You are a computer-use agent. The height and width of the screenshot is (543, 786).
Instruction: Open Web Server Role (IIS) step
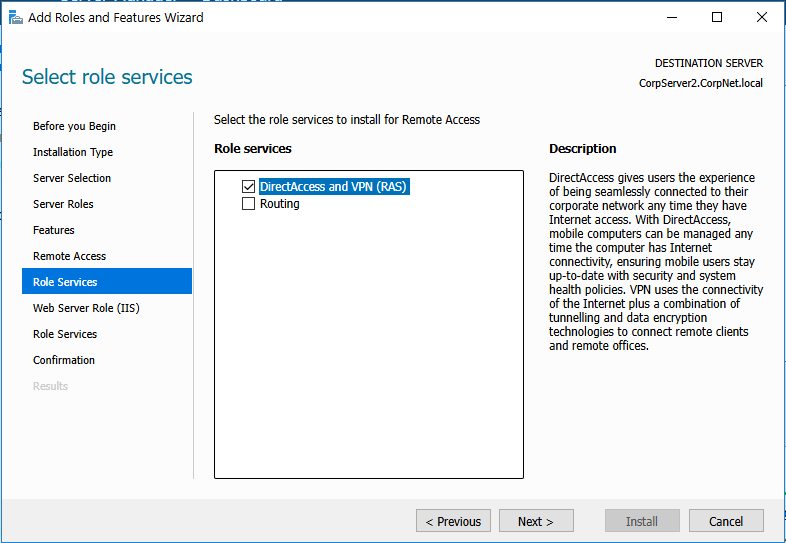[86, 308]
